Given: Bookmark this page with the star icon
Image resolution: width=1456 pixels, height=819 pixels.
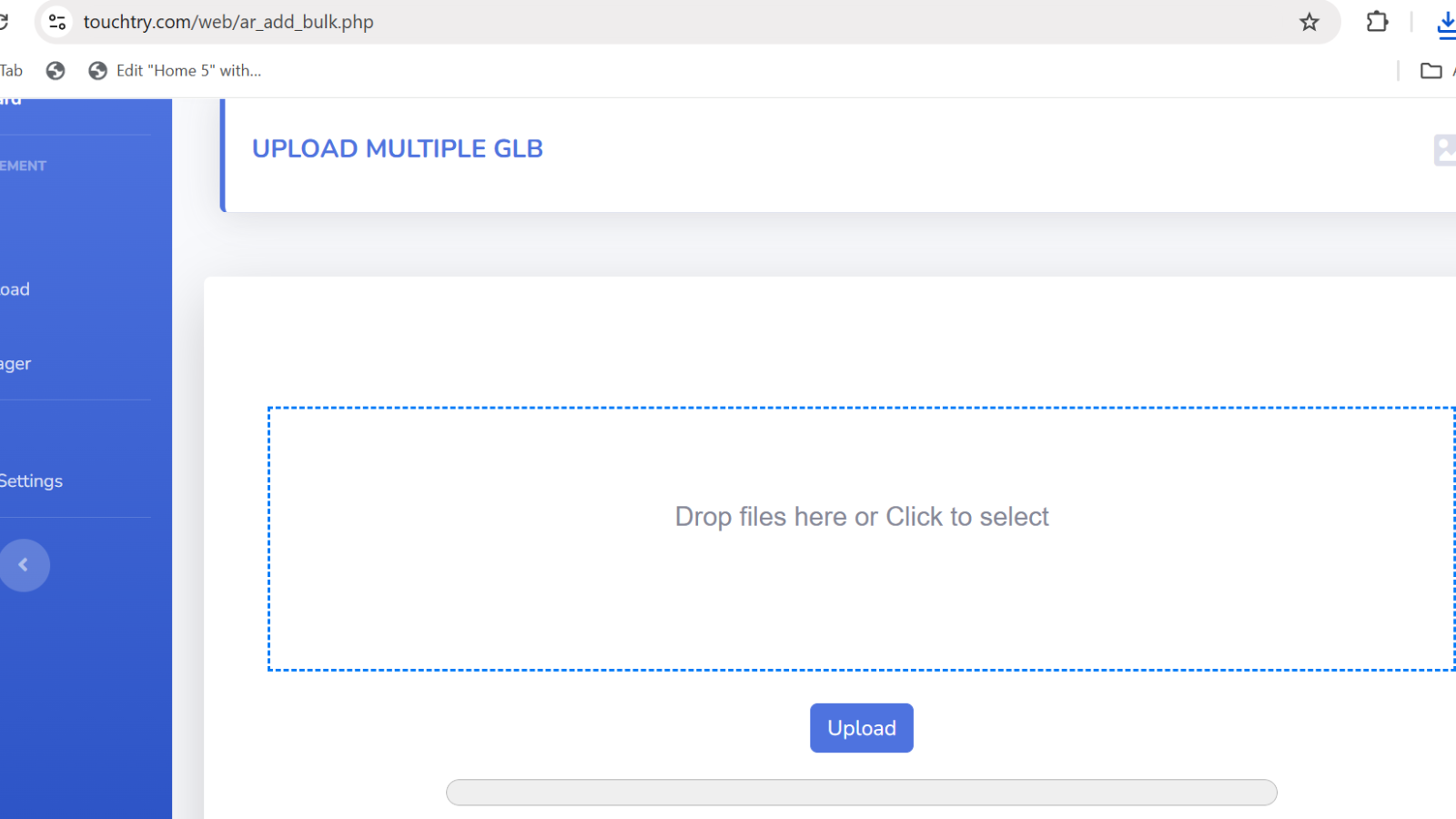Looking at the screenshot, I should [1309, 22].
